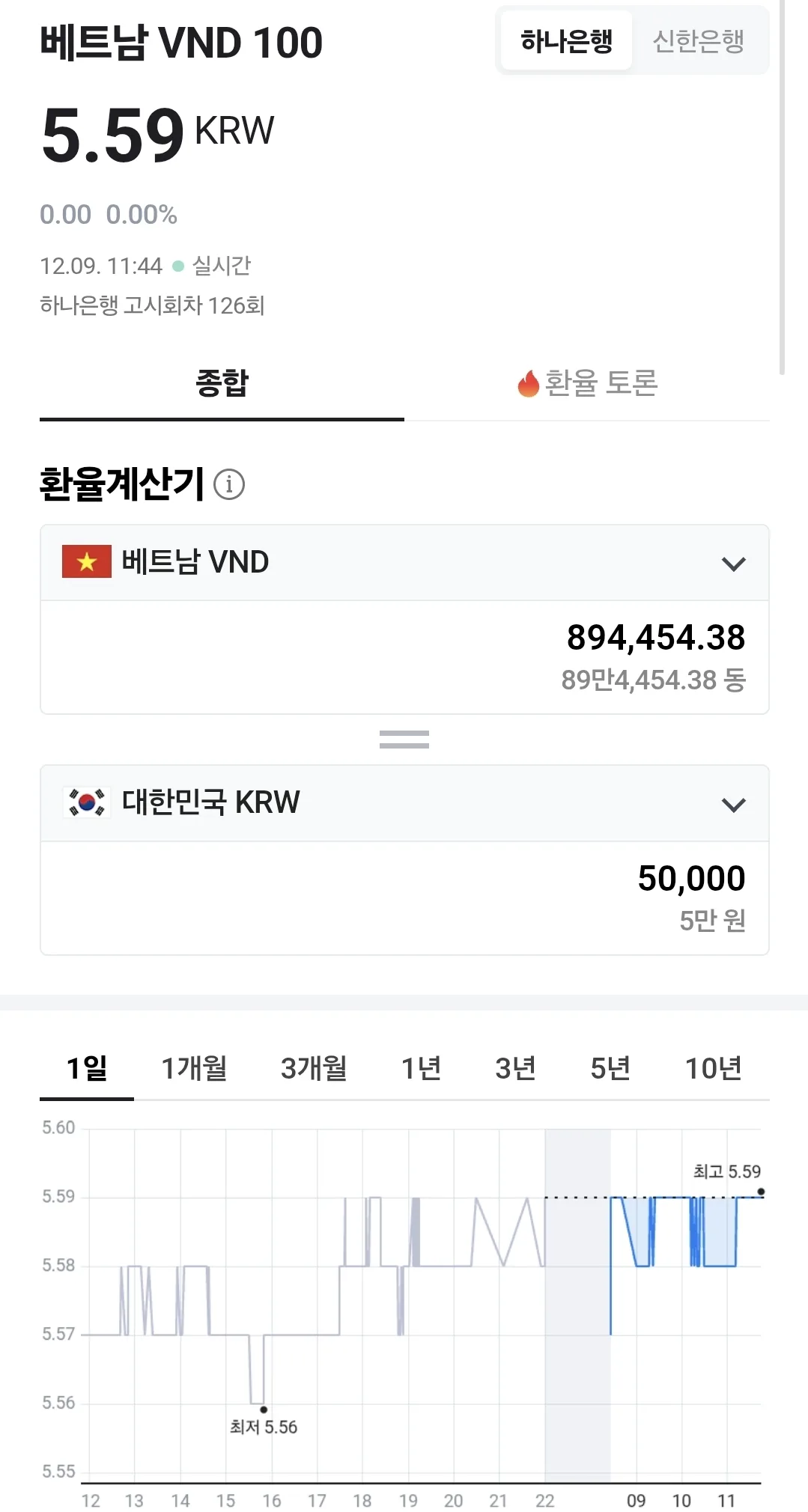Edit the VND amount 894,454.38 field

(x=404, y=657)
